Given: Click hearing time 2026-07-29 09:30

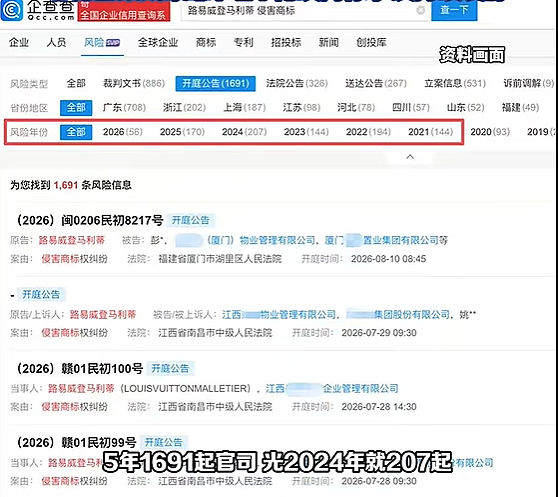Looking at the screenshot, I should tap(379, 333).
